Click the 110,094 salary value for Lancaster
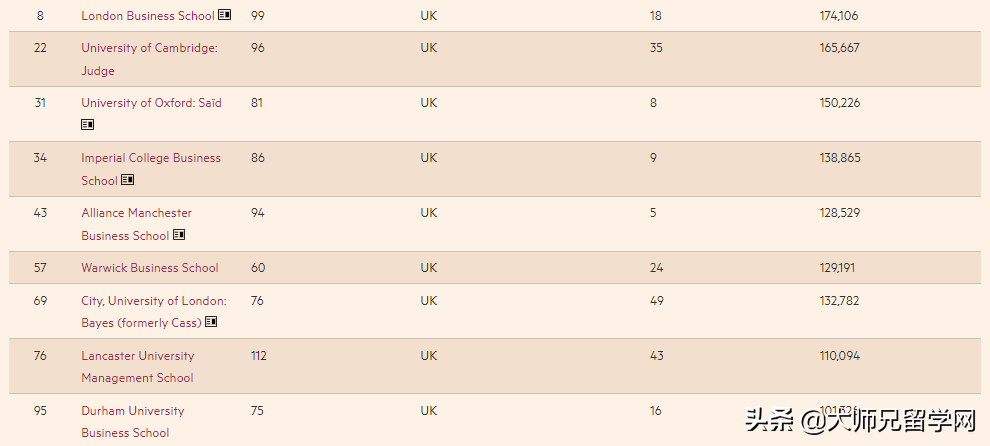Screen dimensions: 990x446 [x=839, y=356]
